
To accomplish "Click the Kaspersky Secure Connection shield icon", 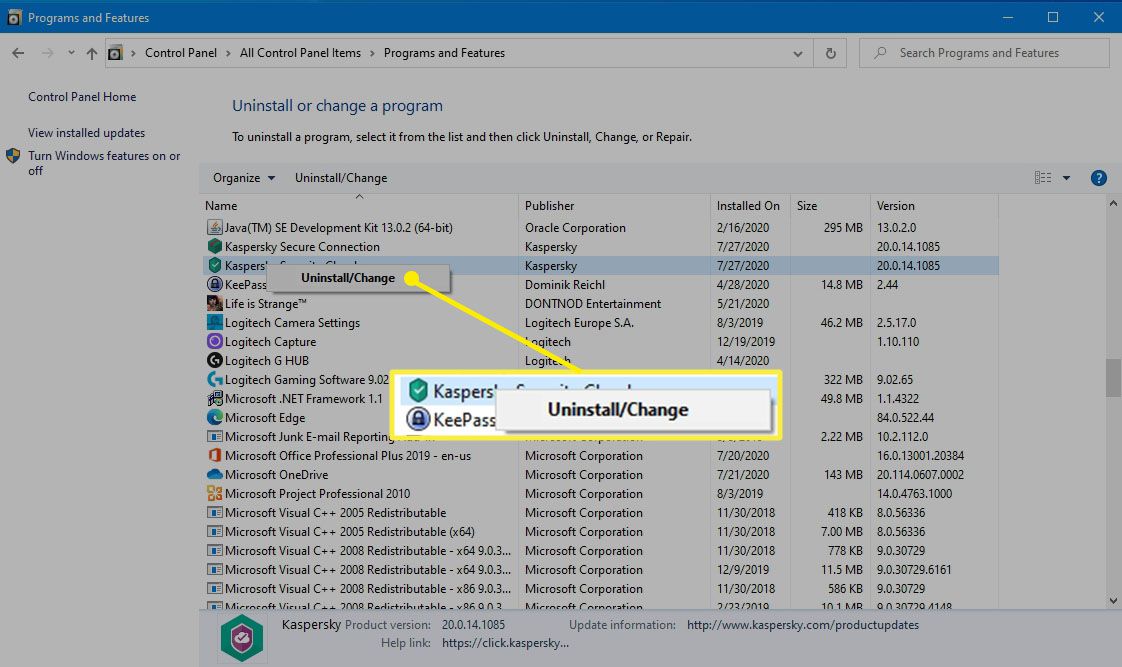I will click(215, 246).
